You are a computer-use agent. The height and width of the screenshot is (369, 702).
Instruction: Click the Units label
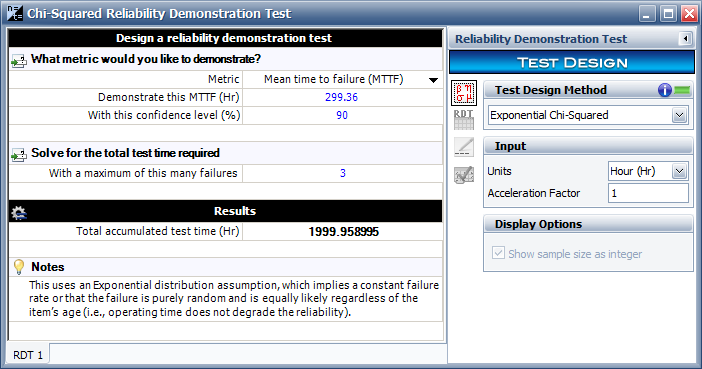(x=499, y=171)
